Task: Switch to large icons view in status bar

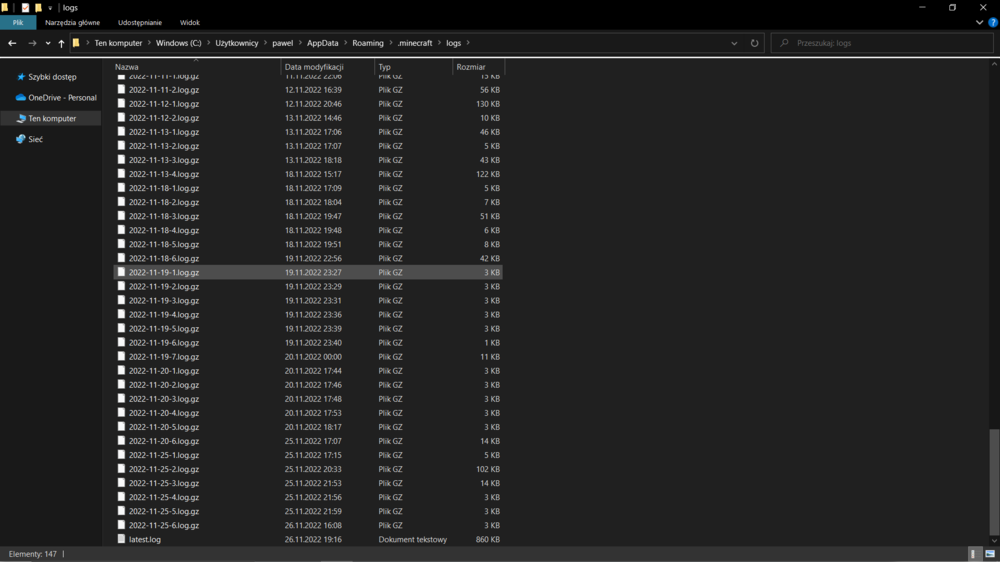Action: click(990, 554)
